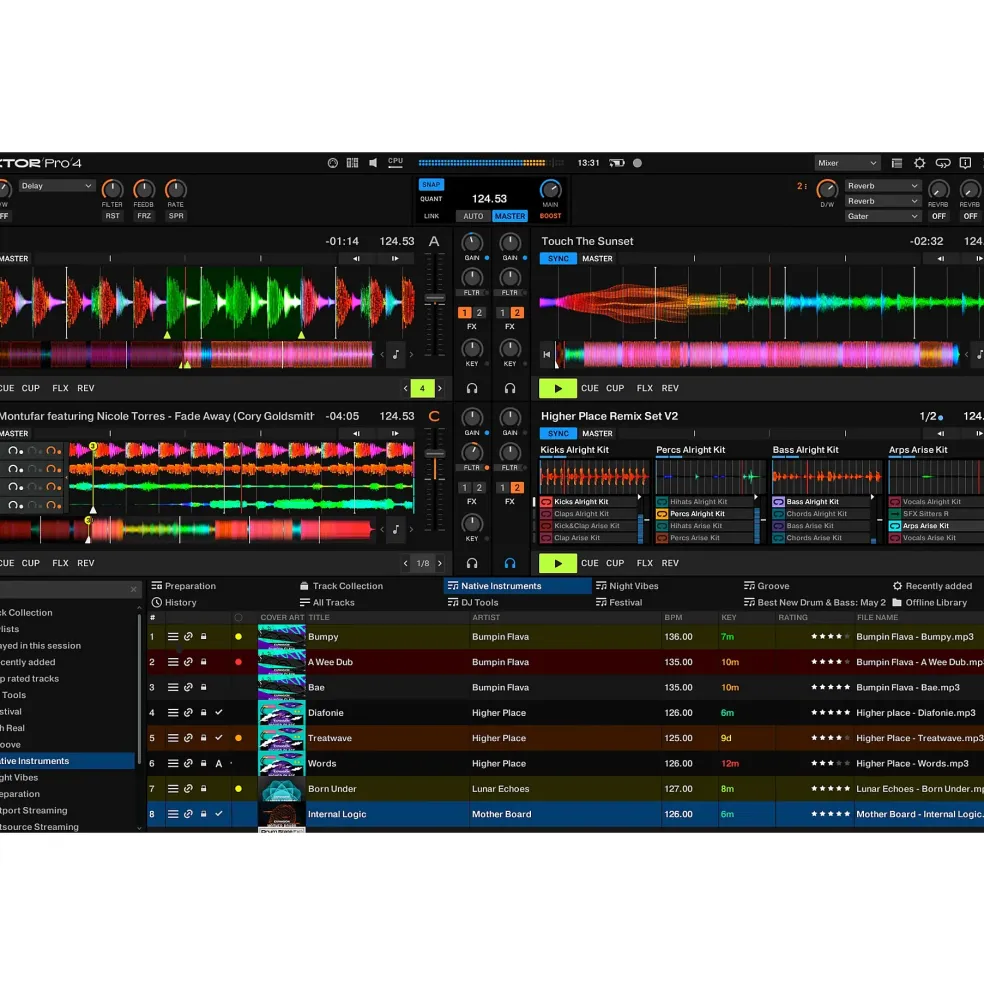Toggle FX unit 2 assign on Deck B
Image resolution: width=984 pixels, height=985 pixels.
tap(517, 312)
